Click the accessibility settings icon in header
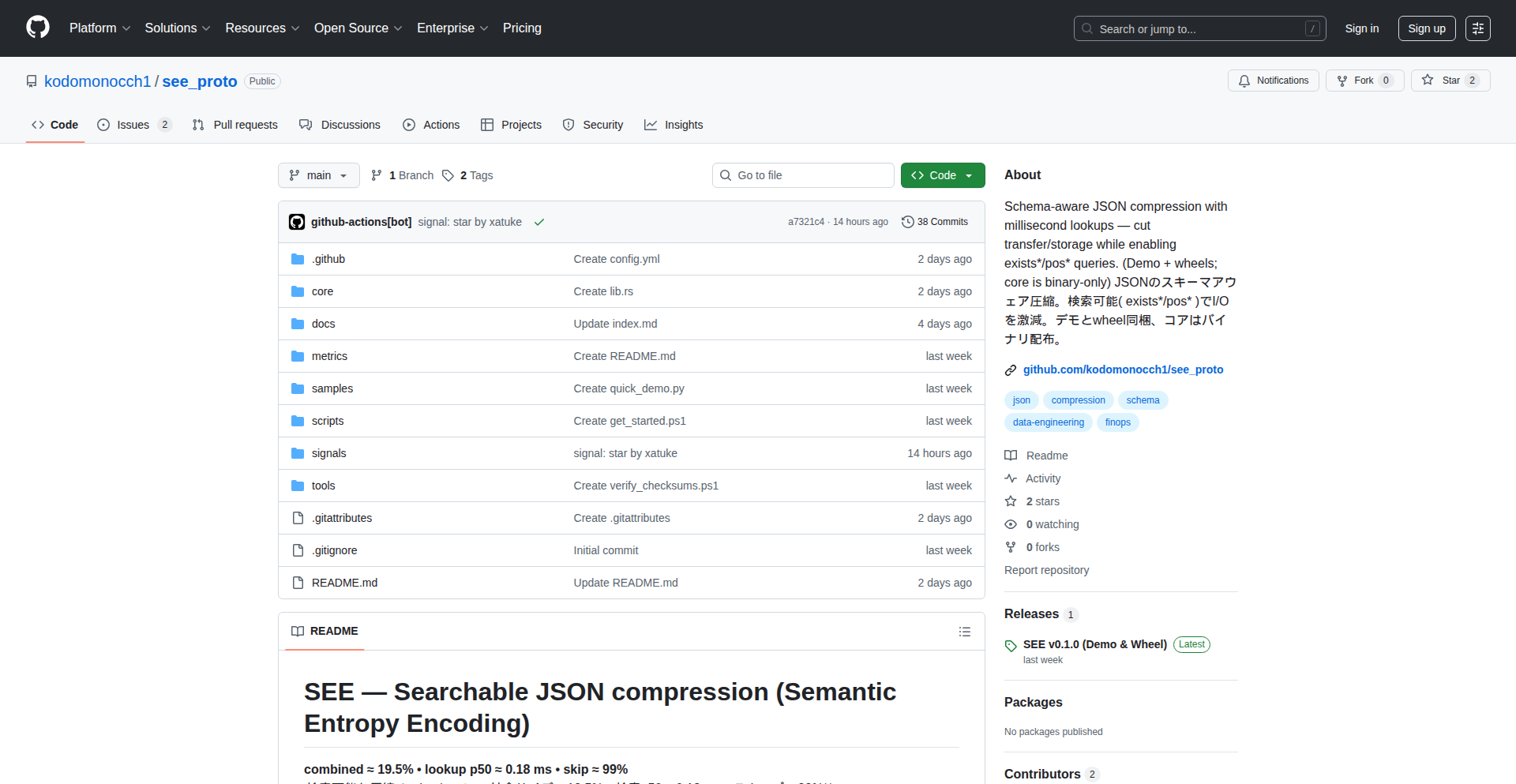 (1477, 28)
